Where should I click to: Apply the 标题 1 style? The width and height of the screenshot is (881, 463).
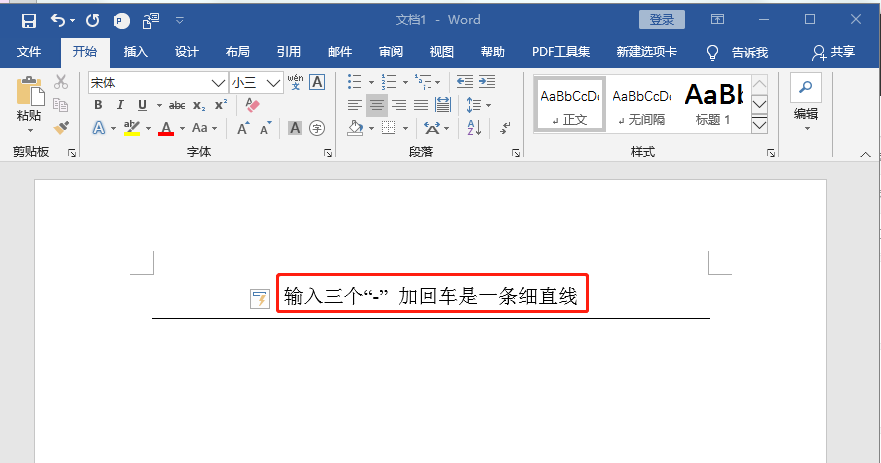pos(714,105)
